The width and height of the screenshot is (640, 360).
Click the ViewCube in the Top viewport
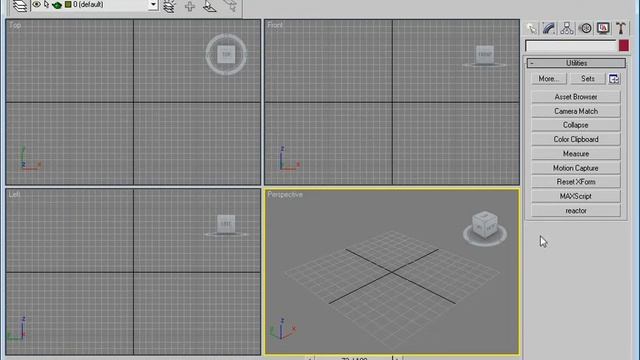pyautogui.click(x=226, y=54)
